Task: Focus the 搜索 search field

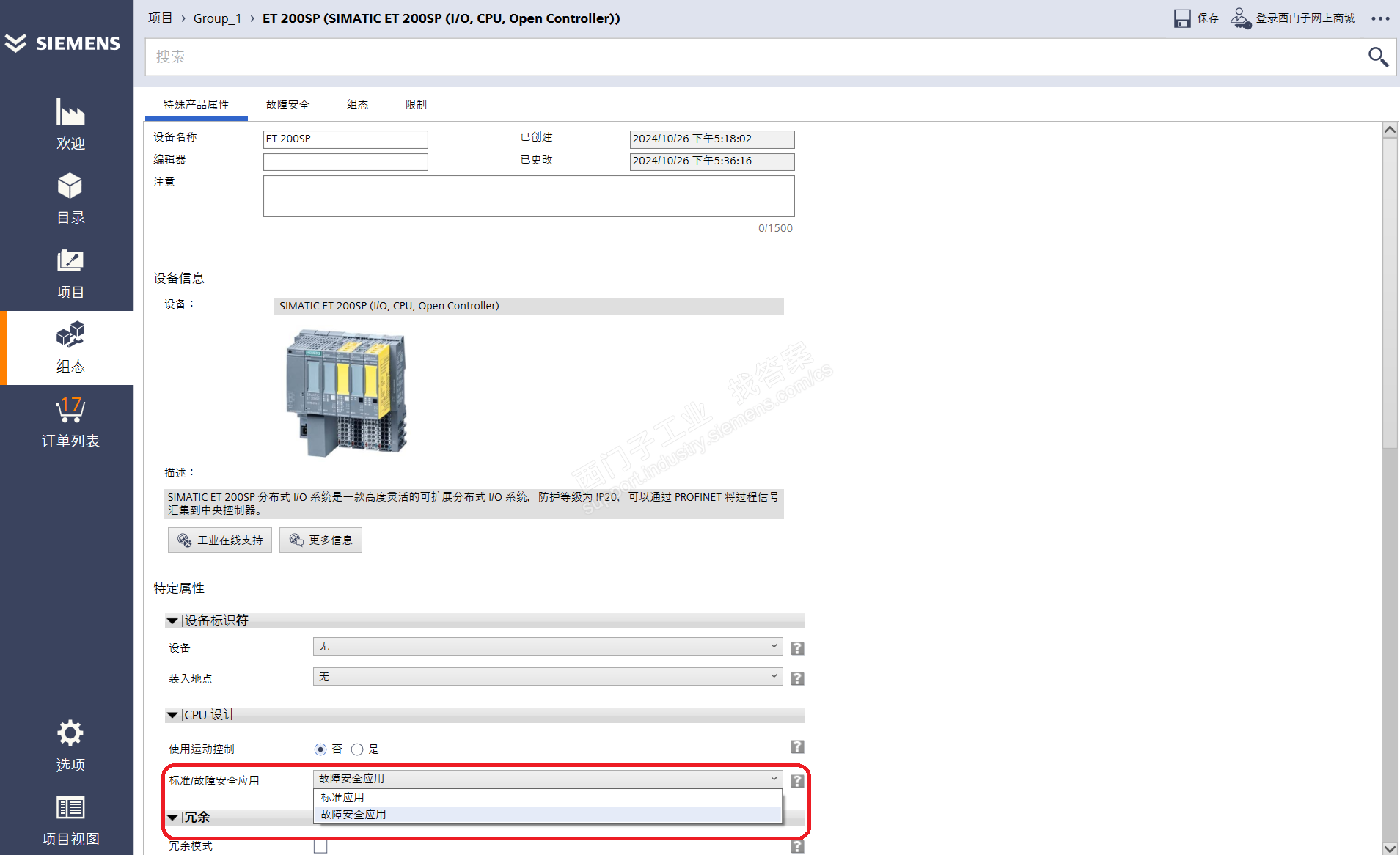Action: click(755, 56)
